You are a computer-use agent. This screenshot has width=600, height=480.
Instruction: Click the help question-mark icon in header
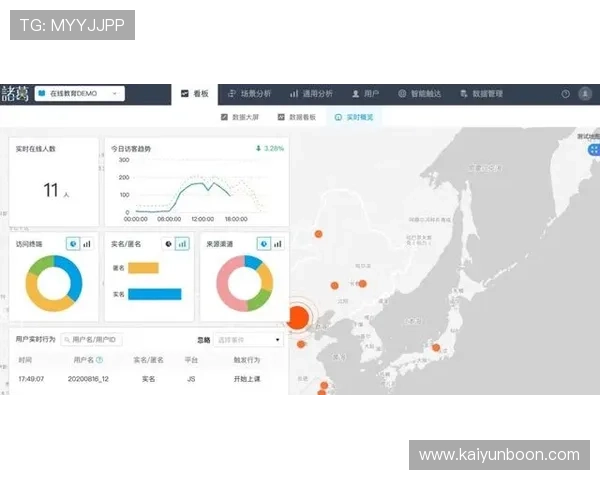click(x=566, y=94)
